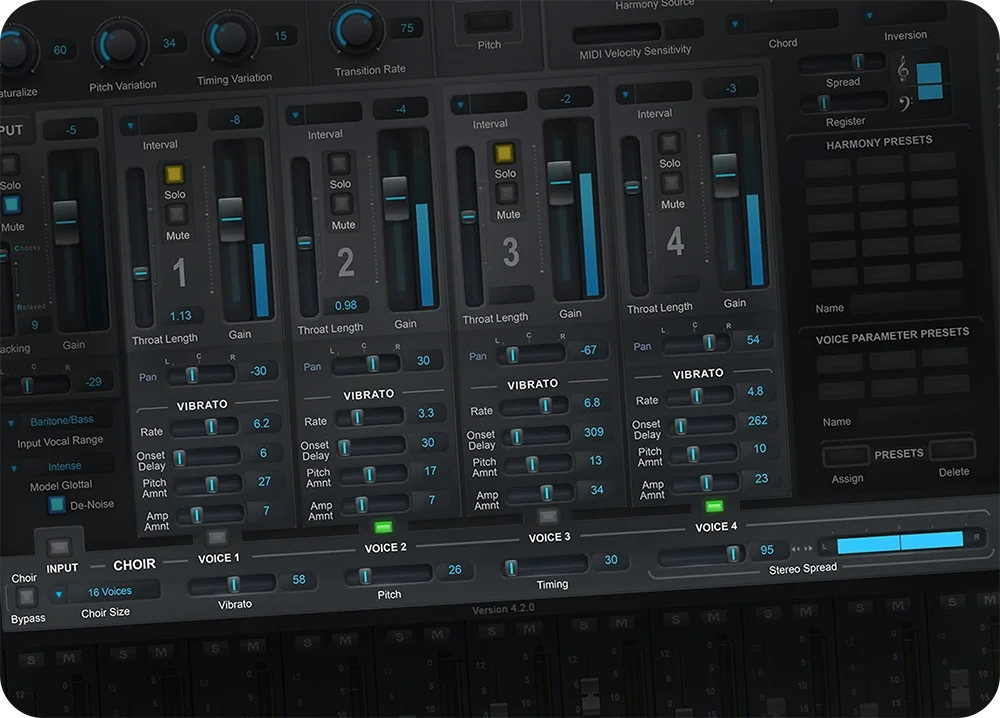Mute Voice 4 channel
Screen dimensions: 1000x718
pos(670,183)
